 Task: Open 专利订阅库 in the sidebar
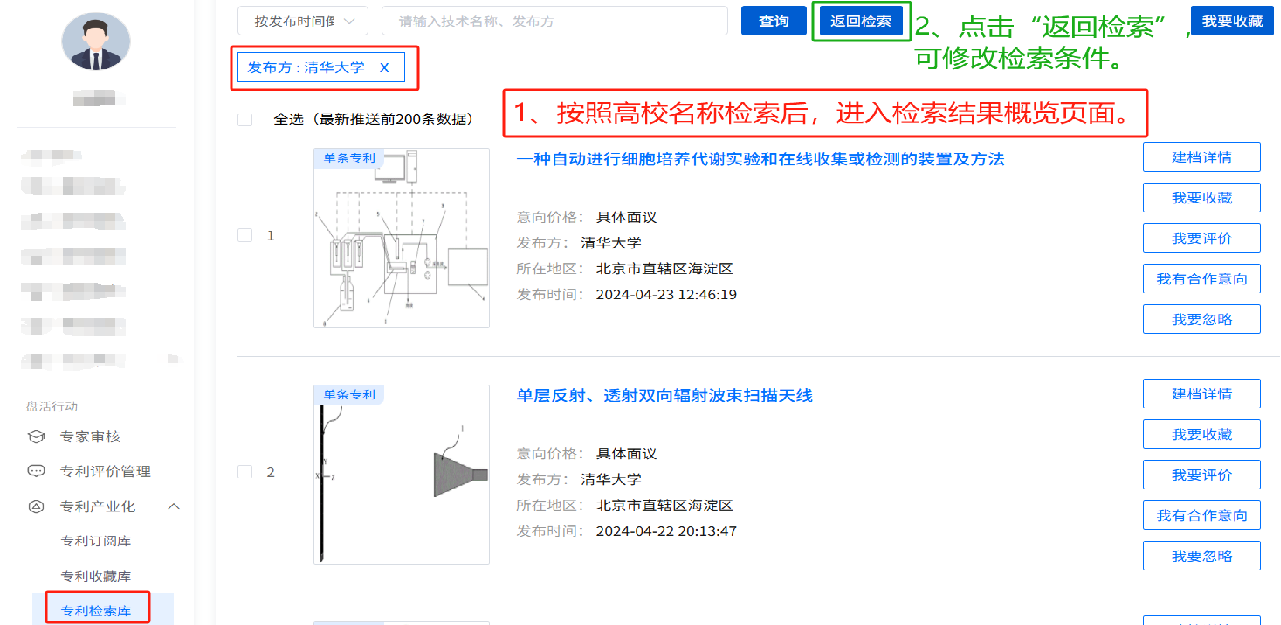[96, 541]
